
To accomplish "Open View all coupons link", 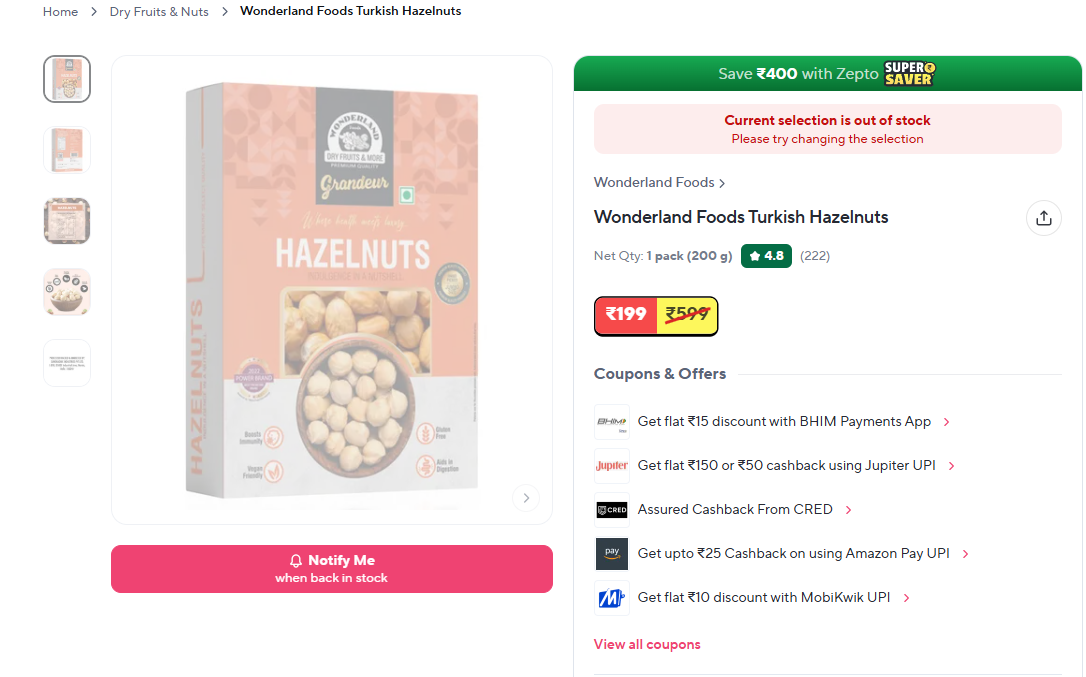I will 647,644.
